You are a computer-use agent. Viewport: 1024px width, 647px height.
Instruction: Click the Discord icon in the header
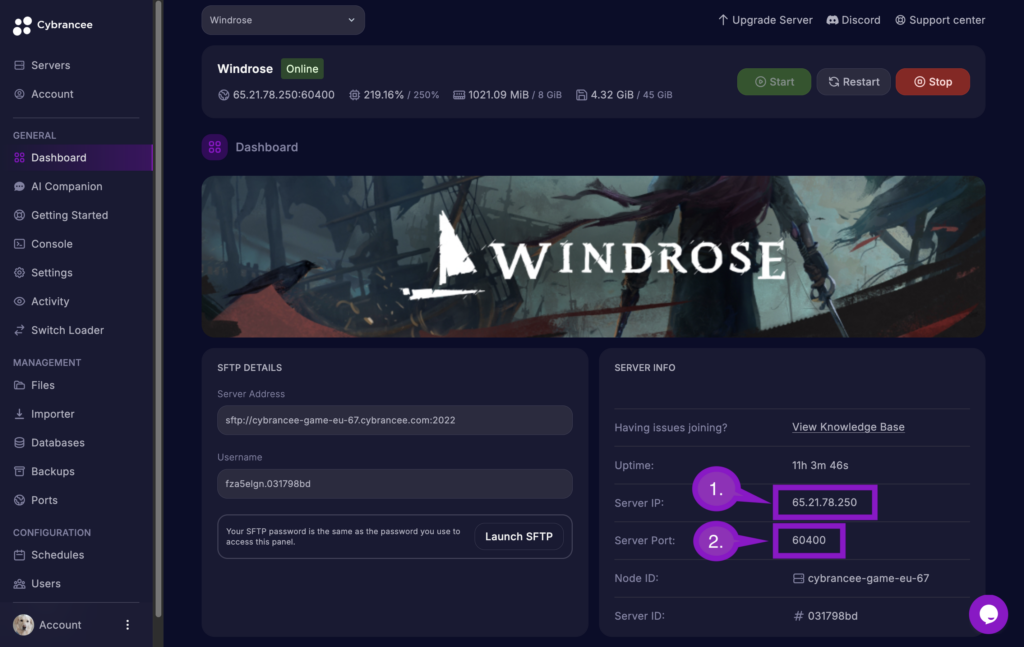(833, 19)
